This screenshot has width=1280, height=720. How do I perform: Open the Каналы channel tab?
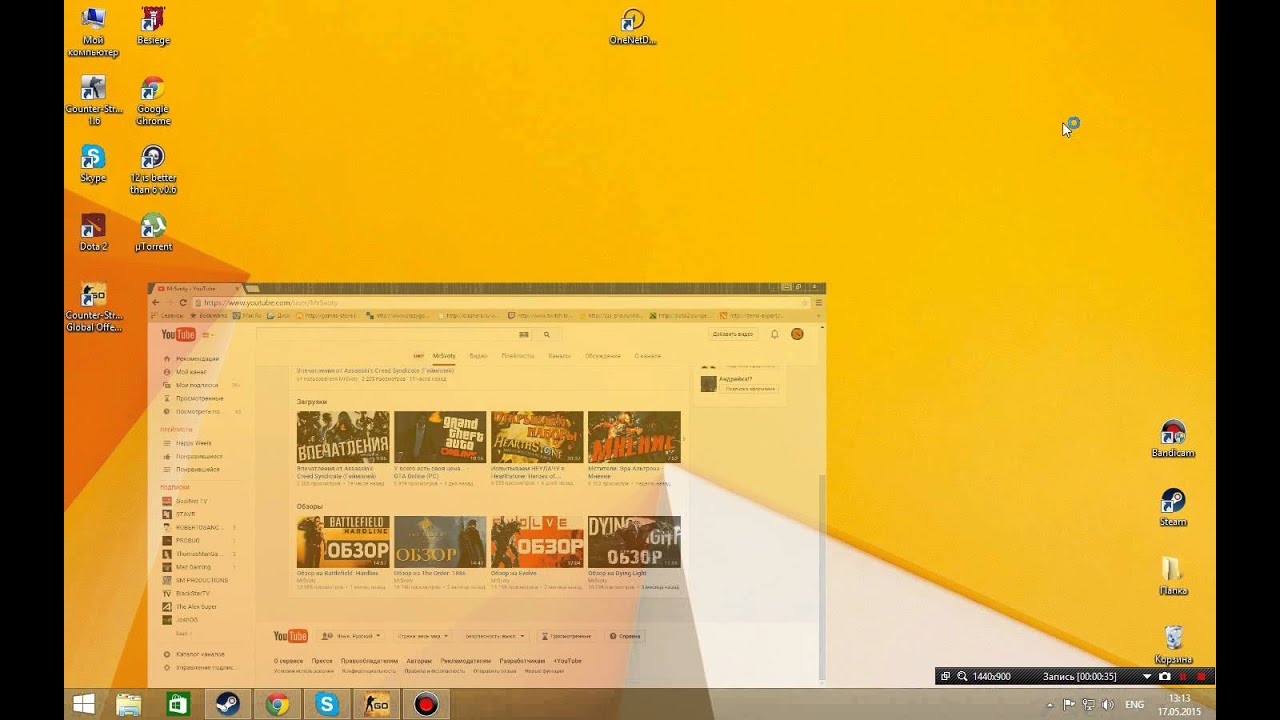(x=559, y=356)
